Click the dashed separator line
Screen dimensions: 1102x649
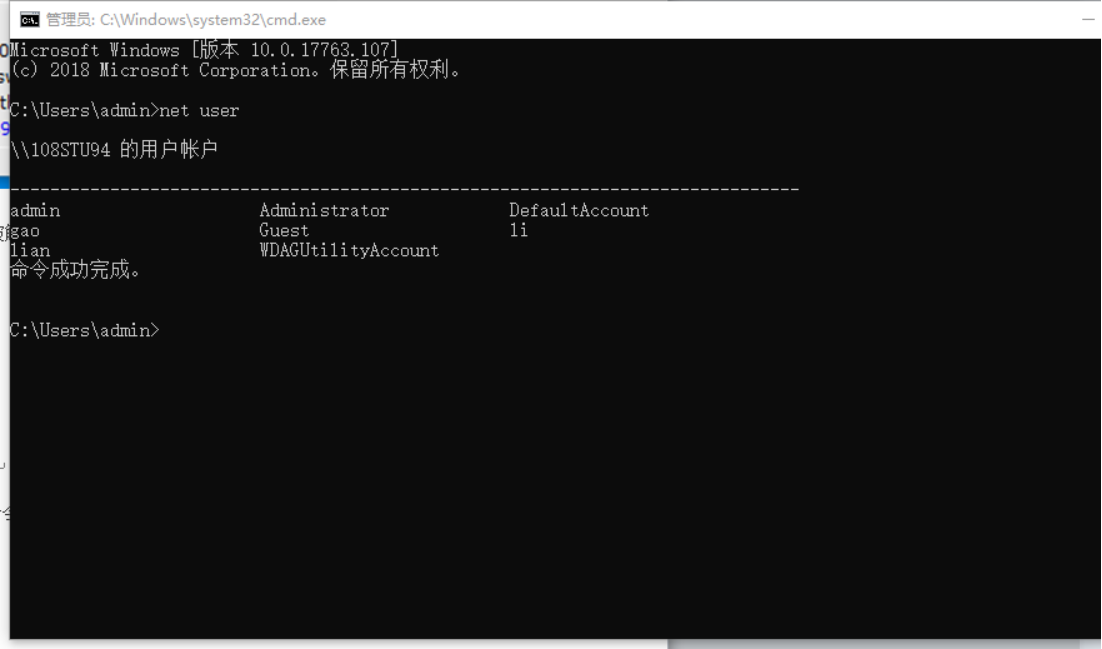[x=405, y=189]
